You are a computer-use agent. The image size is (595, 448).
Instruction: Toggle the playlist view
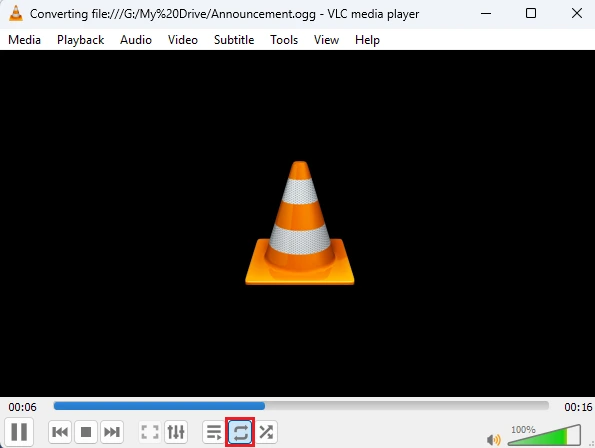point(214,432)
